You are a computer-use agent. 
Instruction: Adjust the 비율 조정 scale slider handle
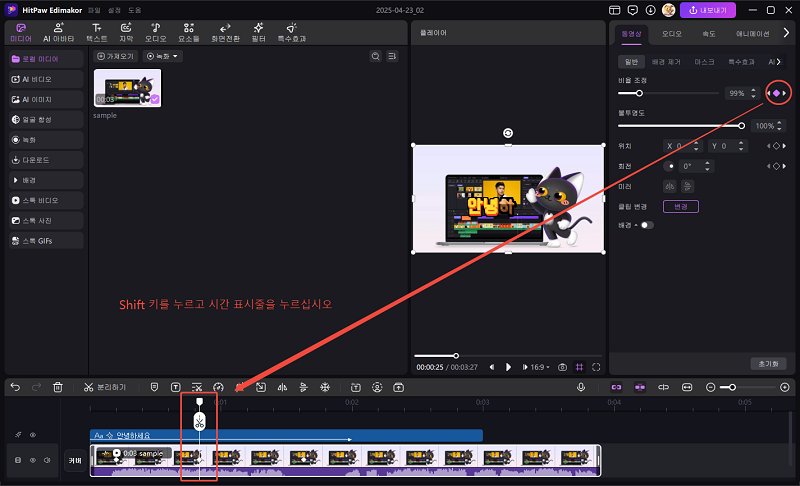(639, 93)
